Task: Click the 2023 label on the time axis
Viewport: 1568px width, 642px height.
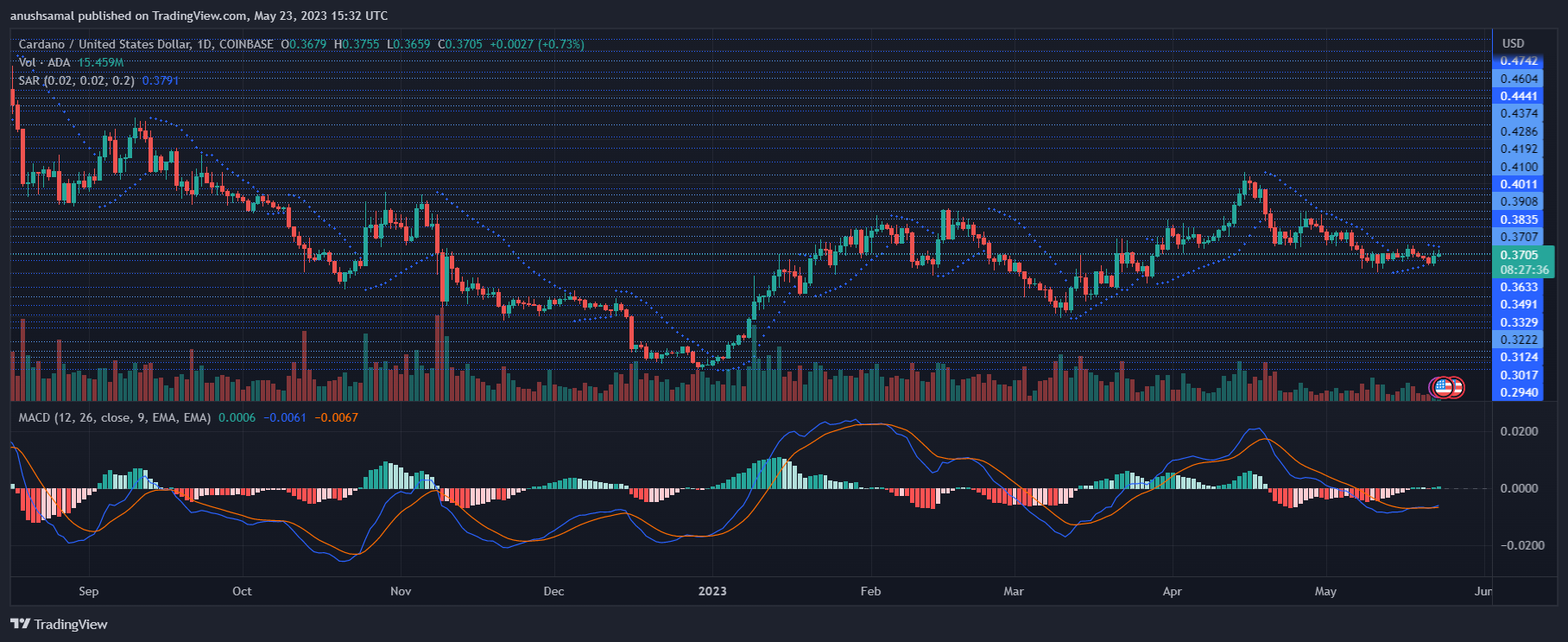Action: point(712,591)
